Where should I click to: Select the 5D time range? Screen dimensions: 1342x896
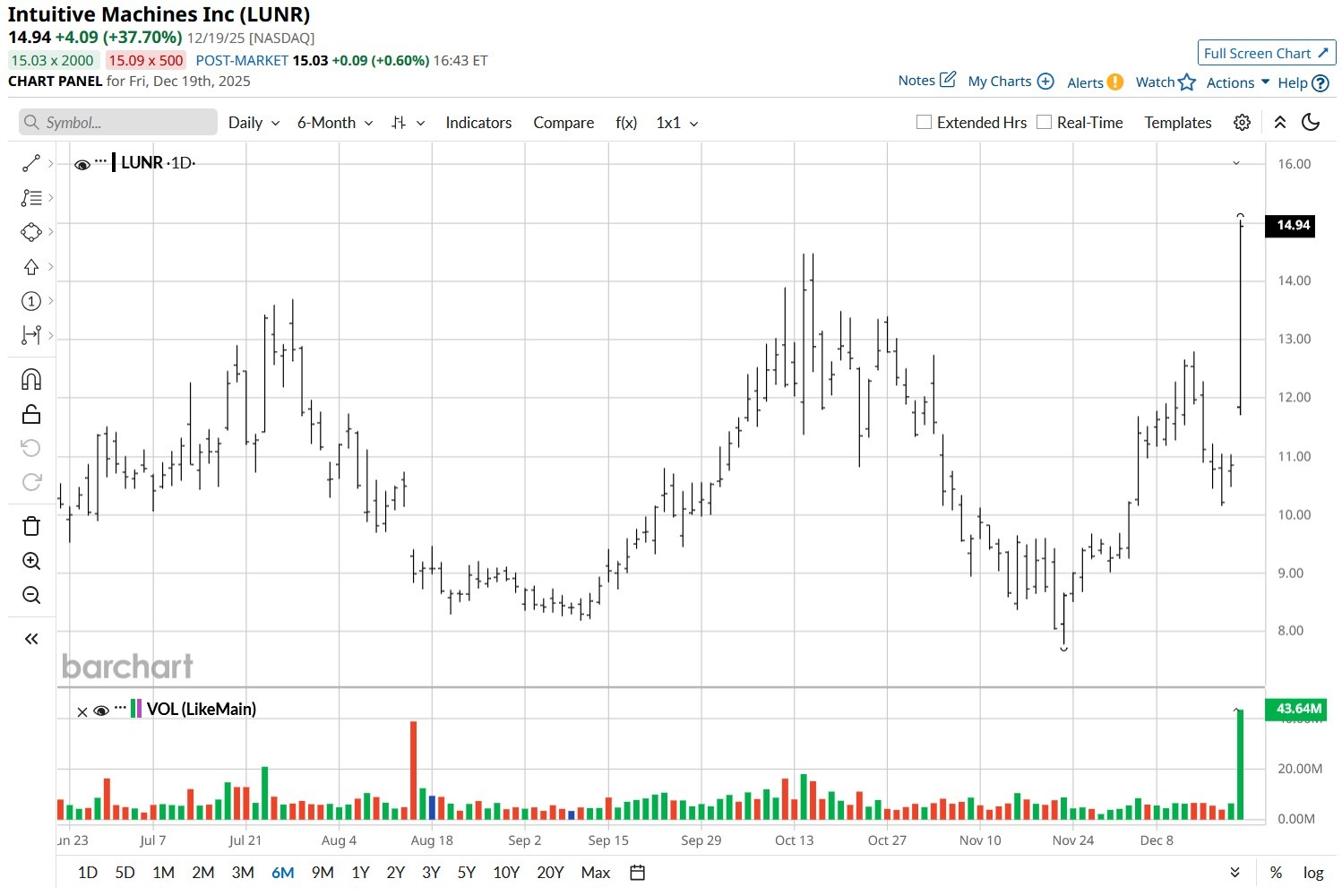[125, 873]
